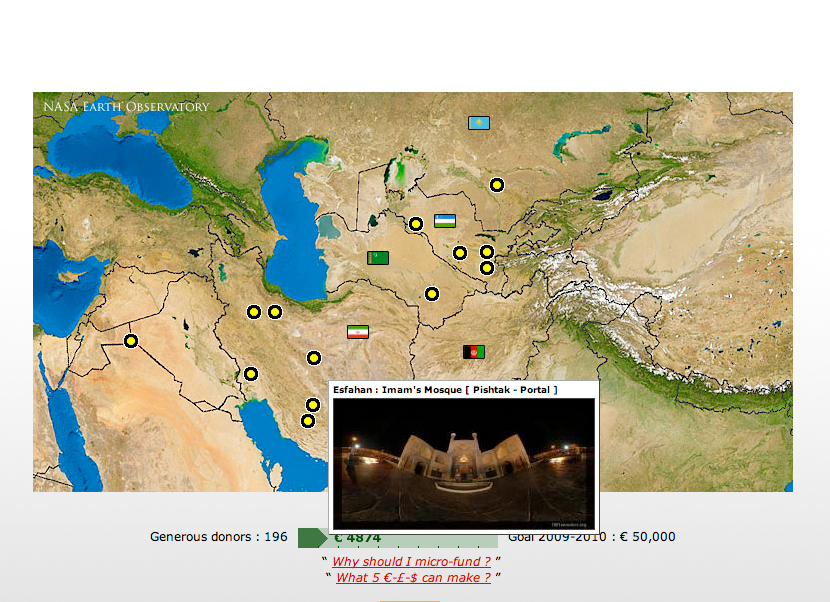Click the NASA Earth Observatory map credit
The height and width of the screenshot is (602, 830).
[x=126, y=107]
